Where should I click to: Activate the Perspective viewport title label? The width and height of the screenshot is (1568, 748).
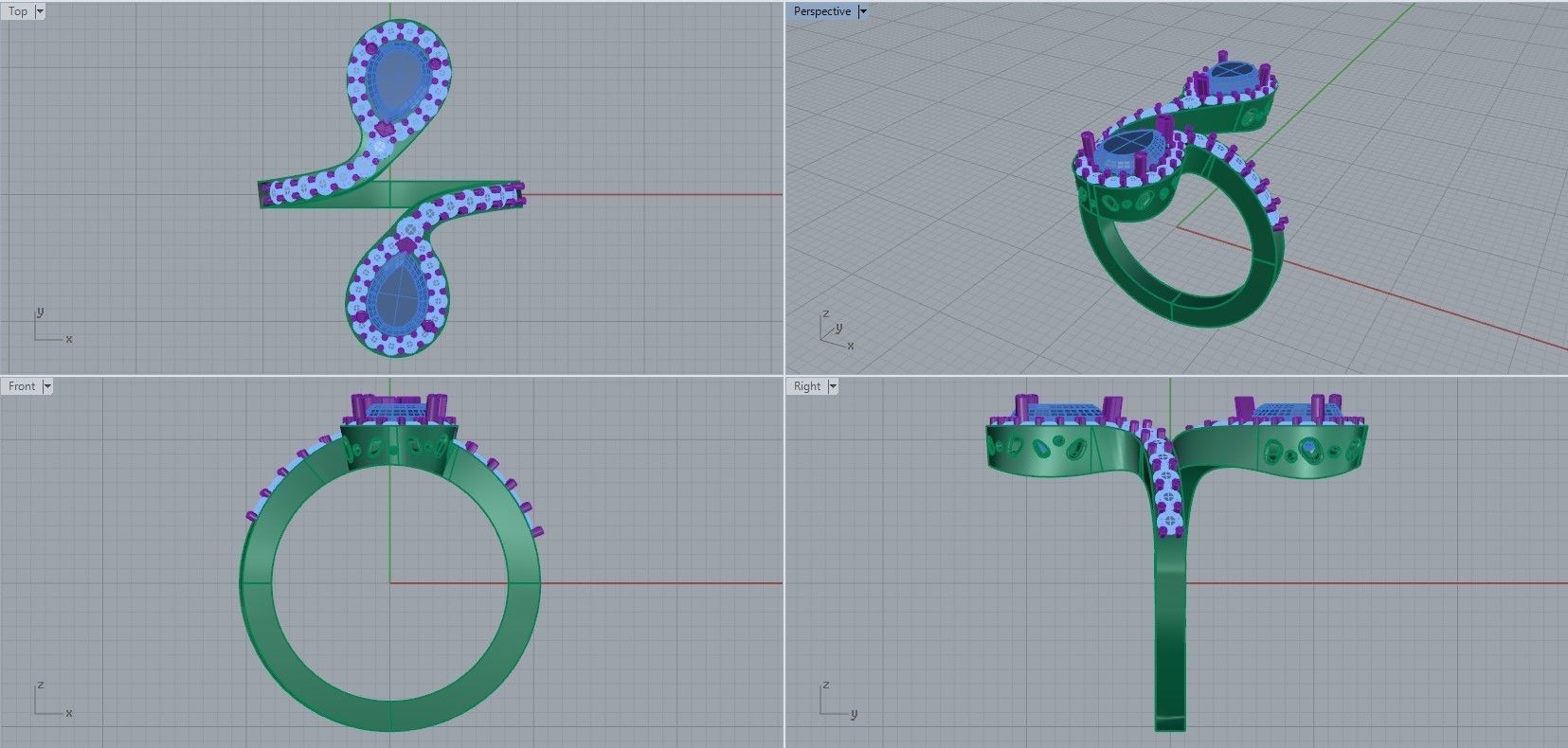coord(822,11)
